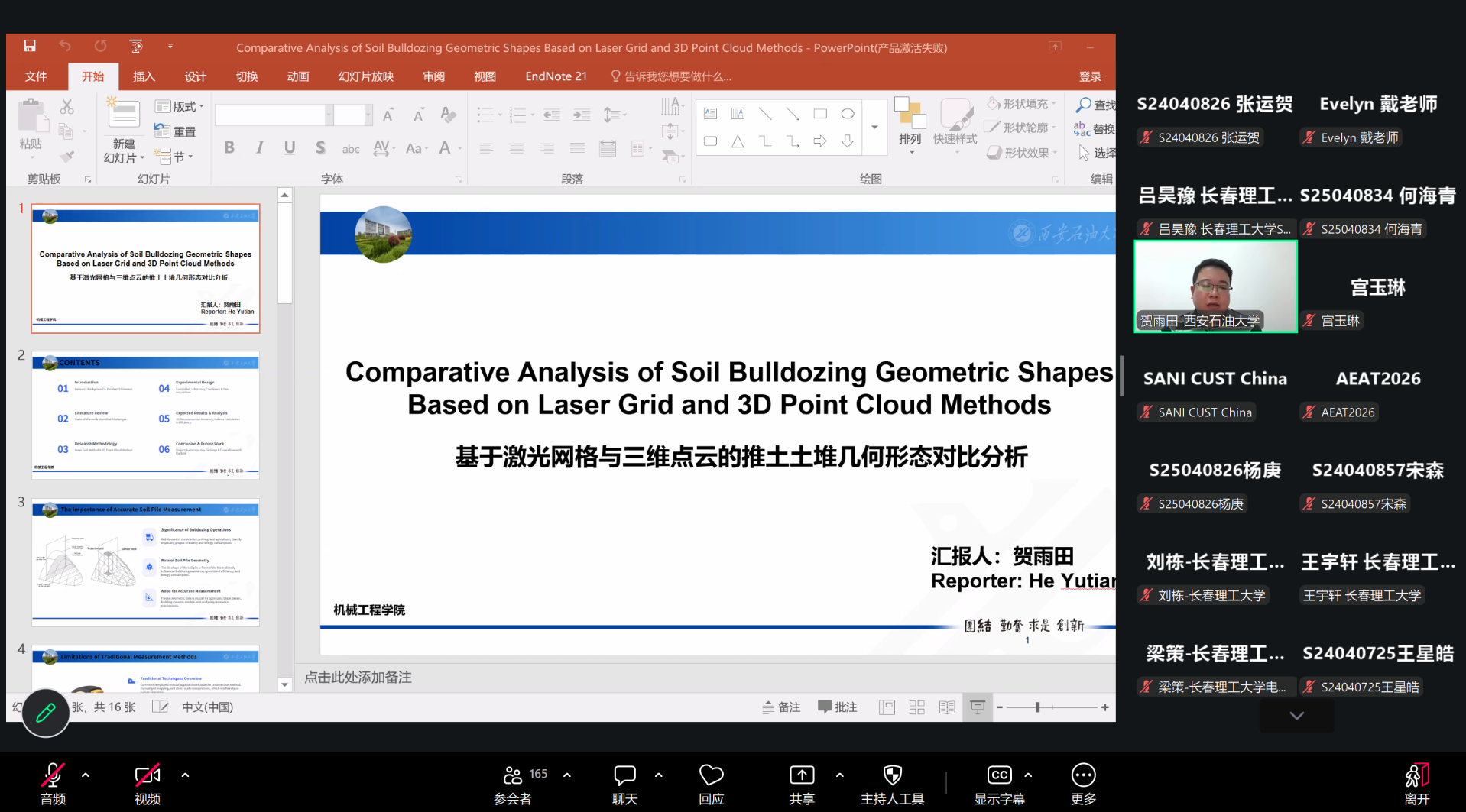This screenshot has width=1466, height=812.
Task: Turn on the camera video button
Action: click(x=147, y=783)
